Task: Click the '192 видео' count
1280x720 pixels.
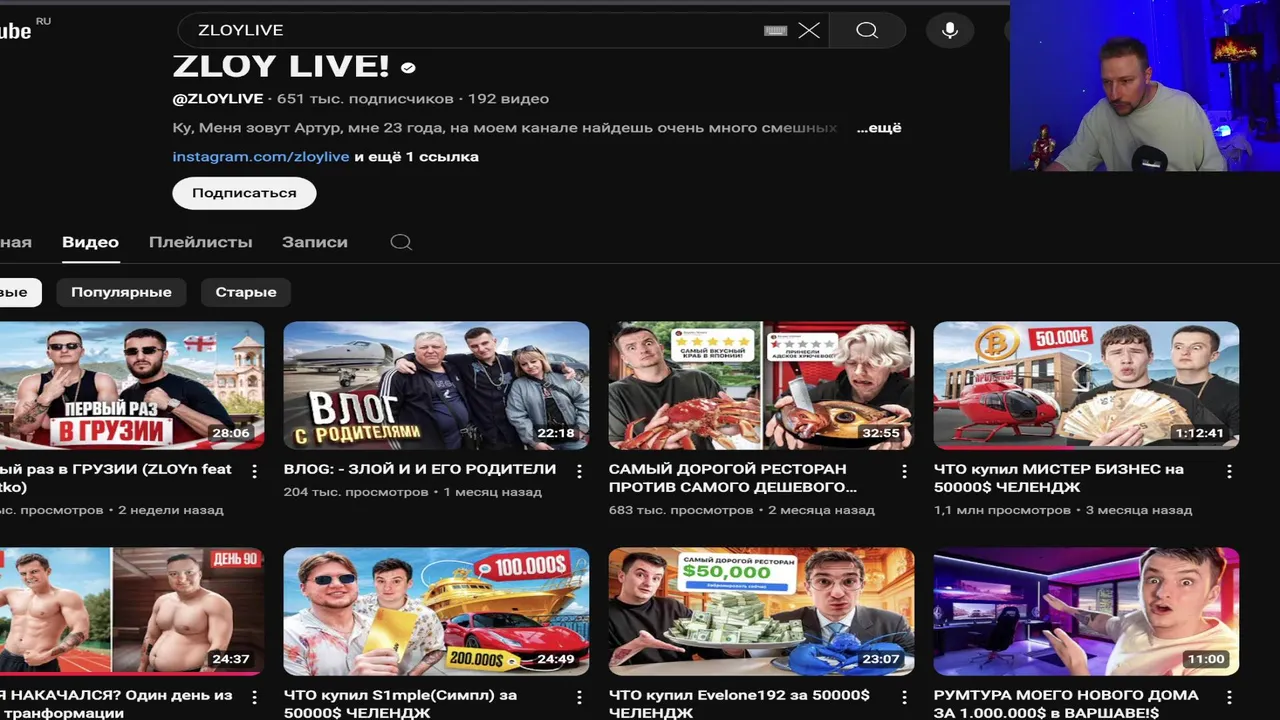Action: point(508,99)
